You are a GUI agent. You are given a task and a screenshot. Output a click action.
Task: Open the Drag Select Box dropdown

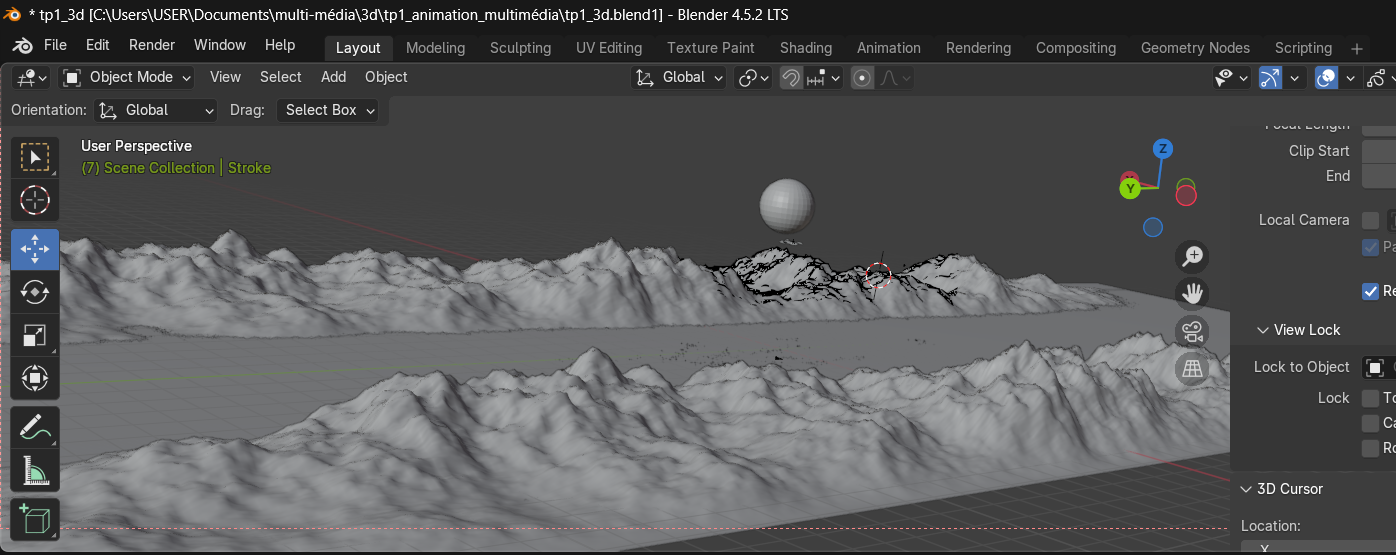(x=330, y=110)
